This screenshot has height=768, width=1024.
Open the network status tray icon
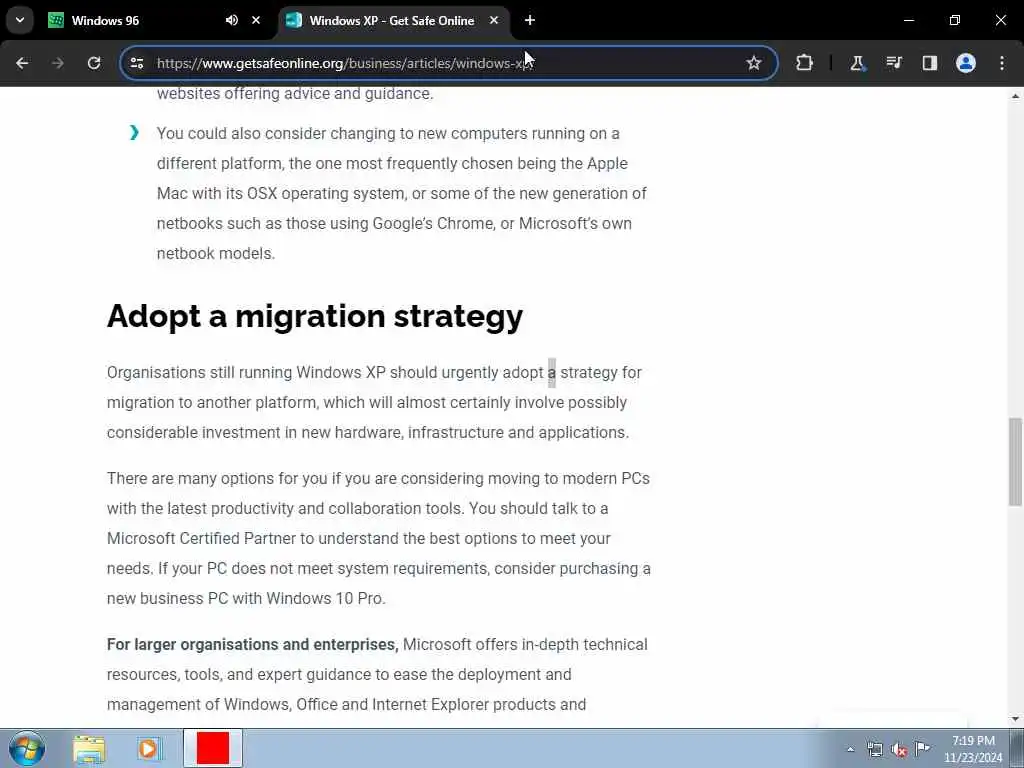tap(875, 750)
